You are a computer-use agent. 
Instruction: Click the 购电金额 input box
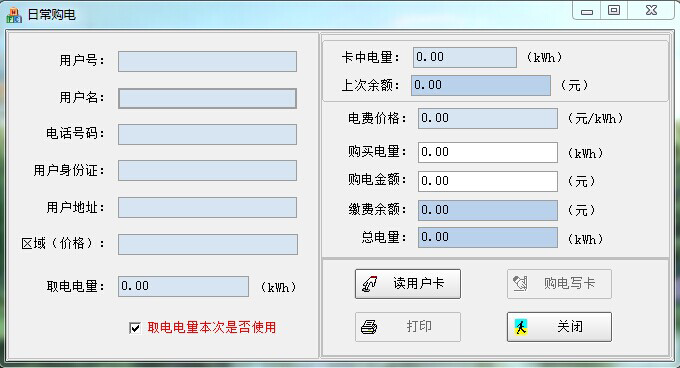coord(488,181)
